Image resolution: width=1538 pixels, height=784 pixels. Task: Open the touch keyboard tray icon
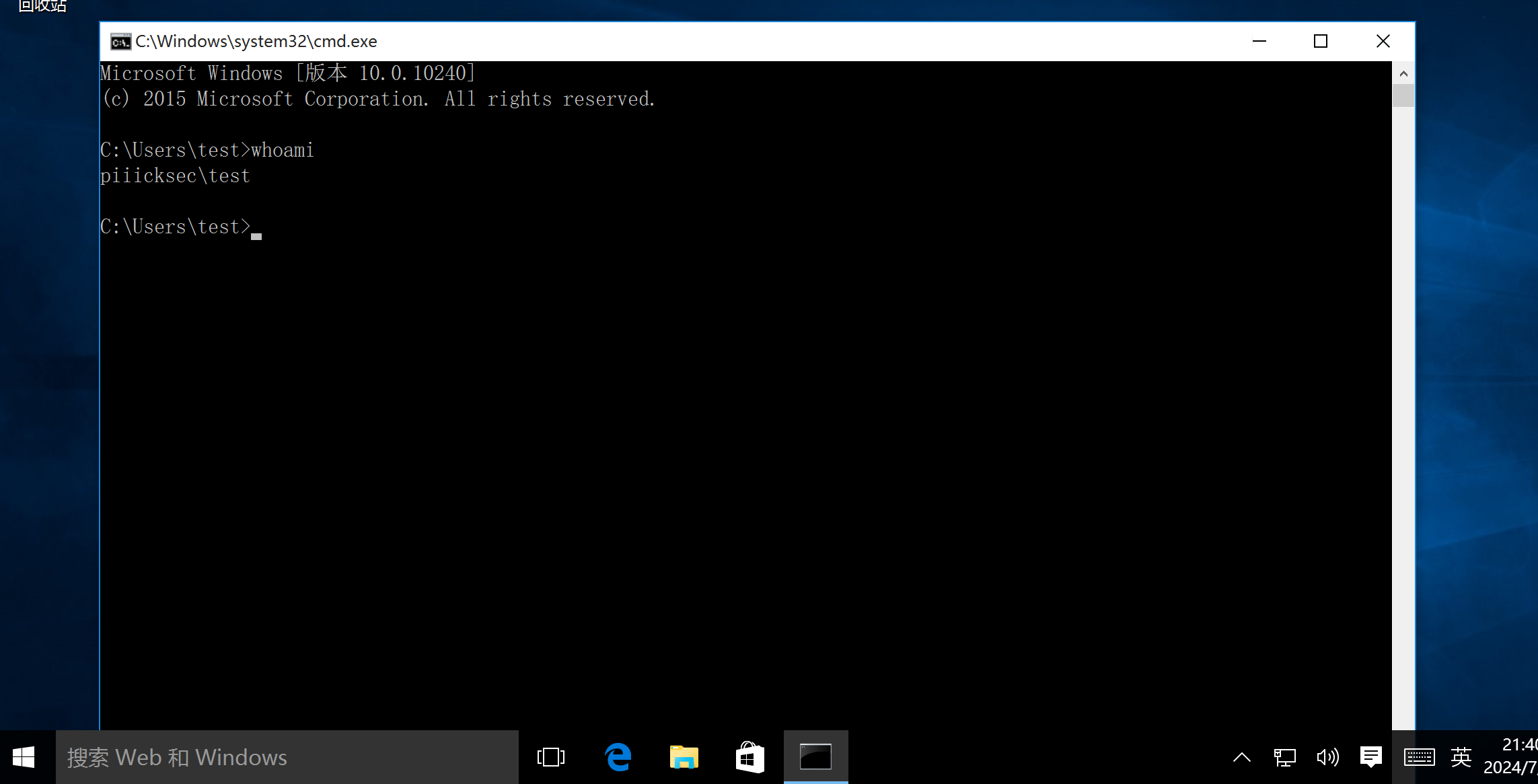click(x=1419, y=758)
